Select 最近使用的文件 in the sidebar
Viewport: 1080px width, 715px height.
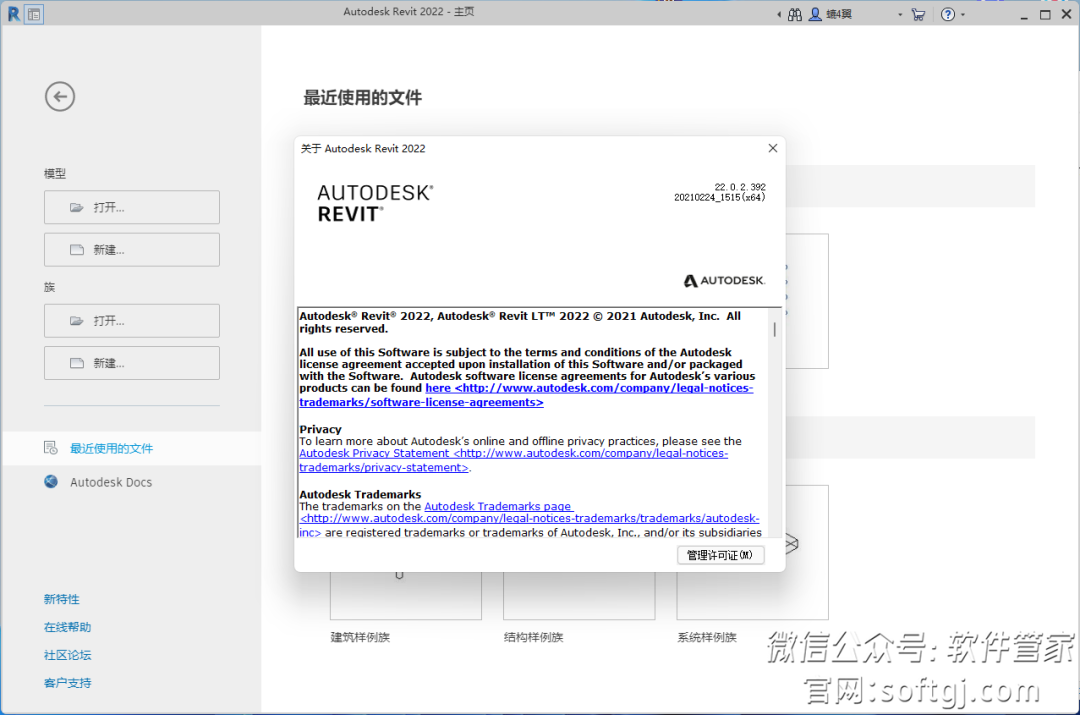click(111, 448)
